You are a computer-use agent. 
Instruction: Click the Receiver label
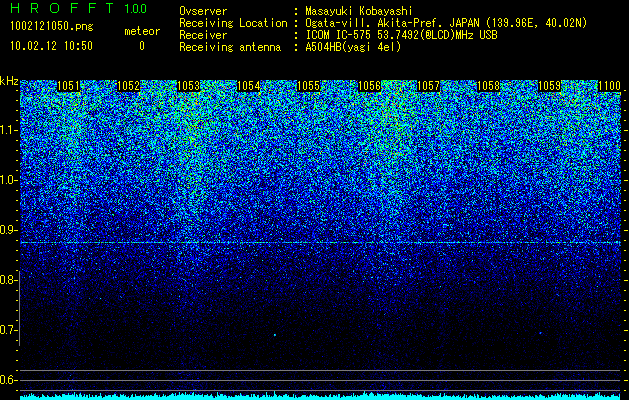(x=203, y=35)
